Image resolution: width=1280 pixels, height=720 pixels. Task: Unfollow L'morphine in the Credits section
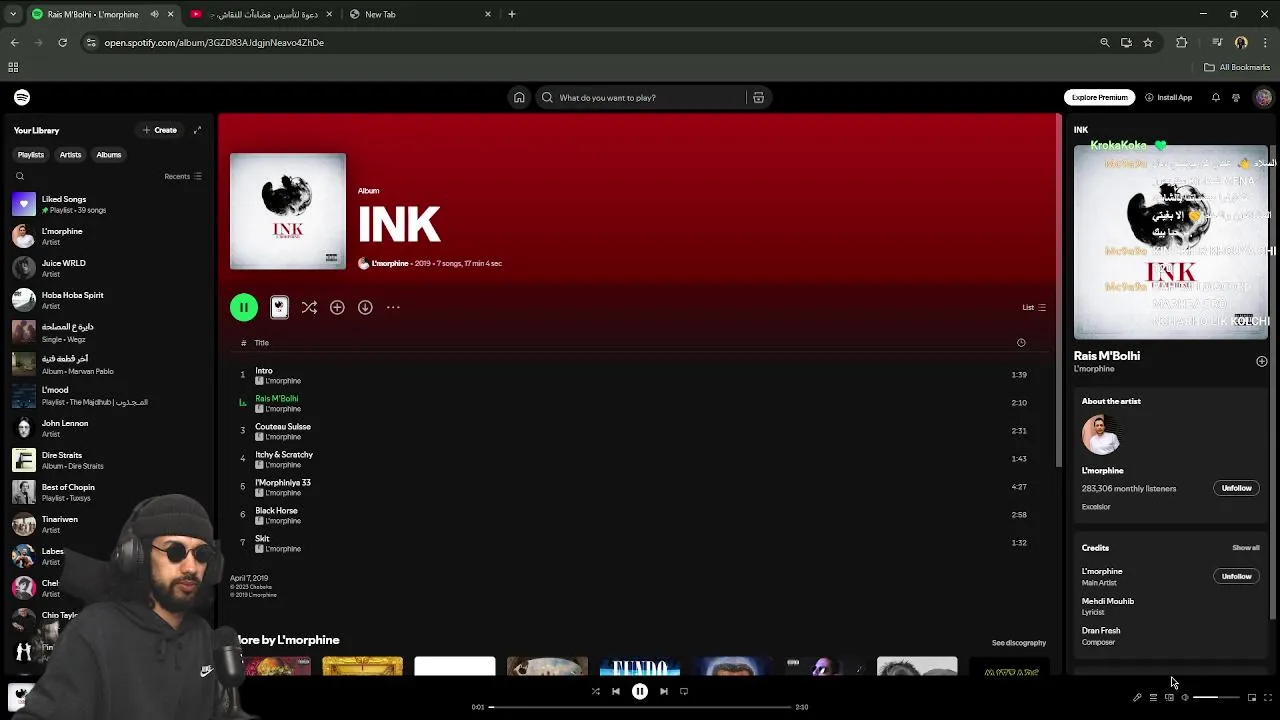click(1236, 576)
